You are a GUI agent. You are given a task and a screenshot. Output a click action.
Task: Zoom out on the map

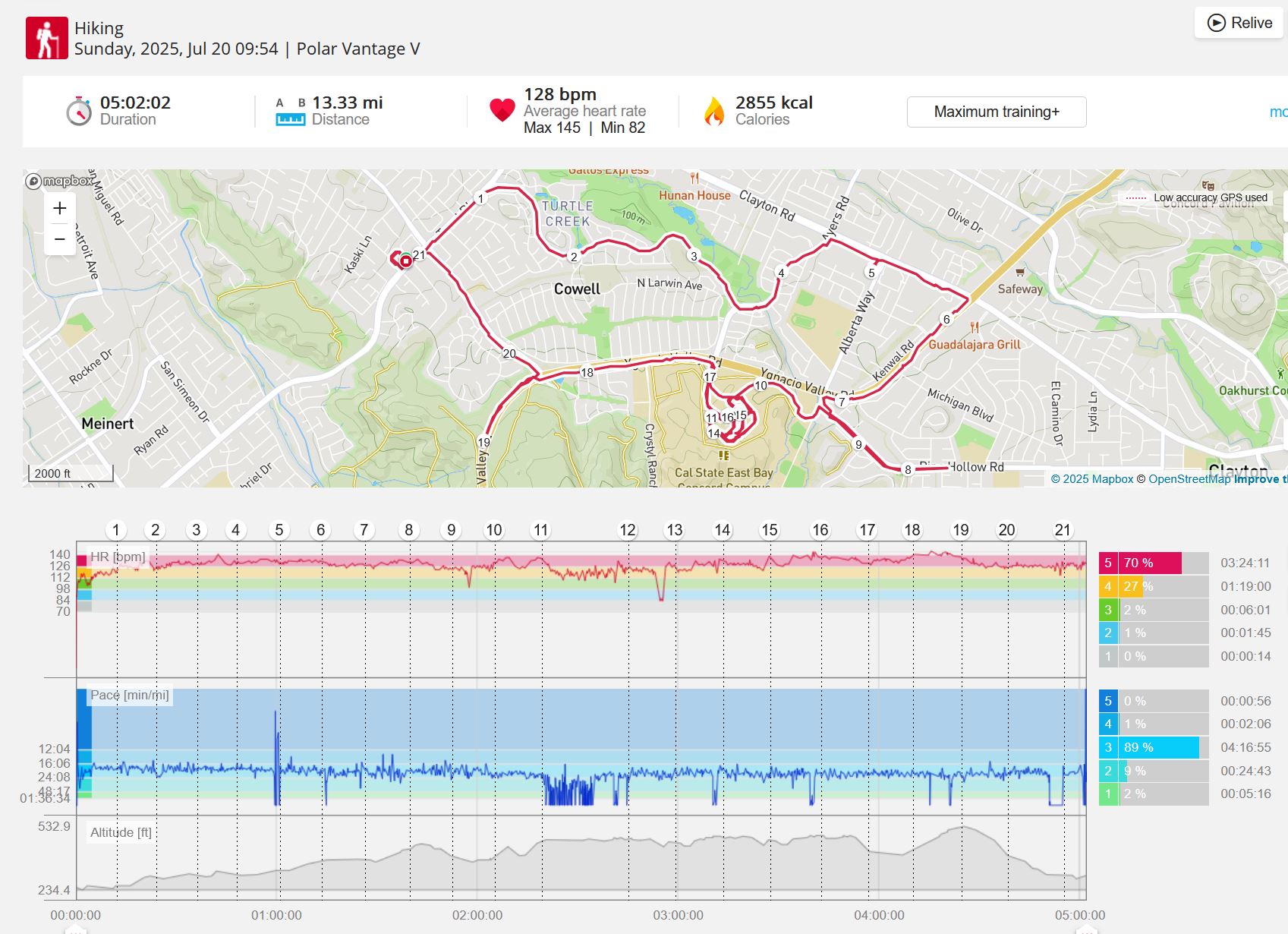60,239
